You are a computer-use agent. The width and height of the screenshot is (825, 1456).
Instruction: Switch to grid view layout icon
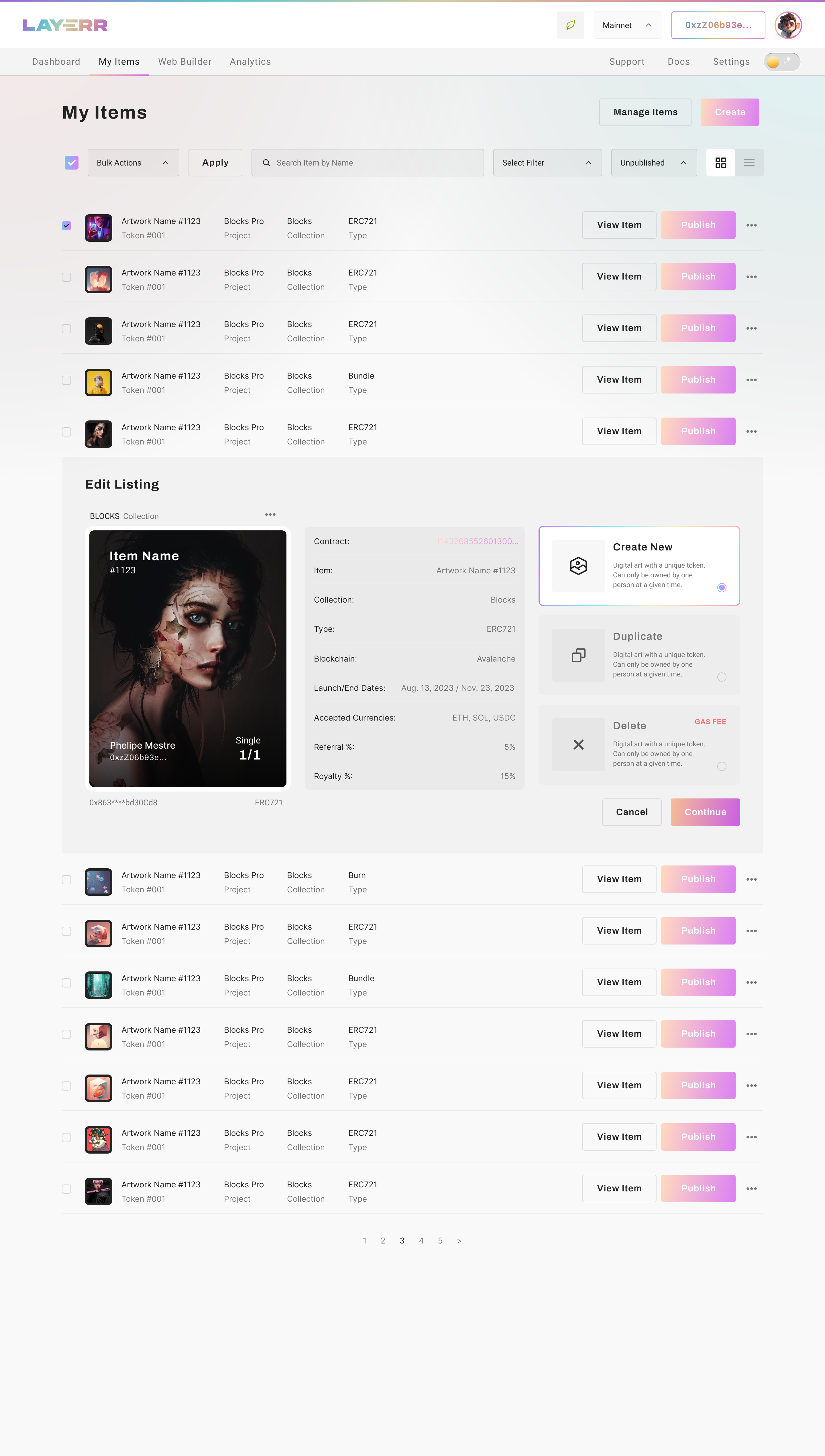tap(720, 163)
